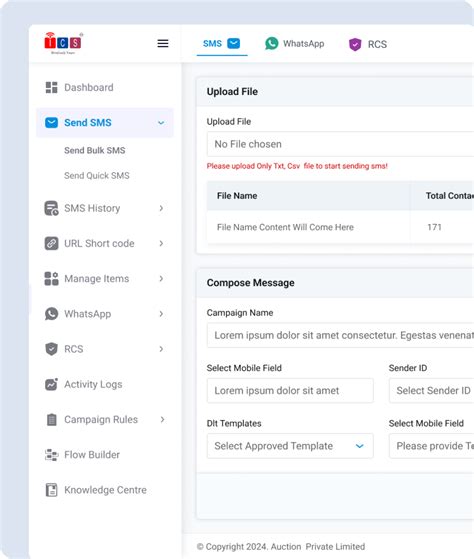The height and width of the screenshot is (559, 474).
Task: Open Campaign Rules label
Action: coord(101,420)
